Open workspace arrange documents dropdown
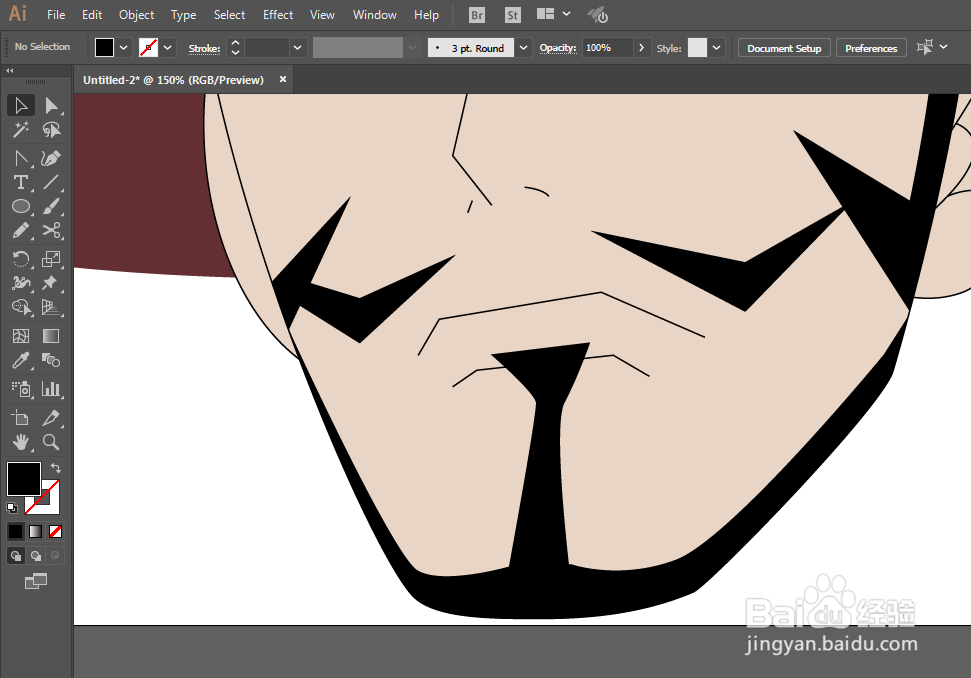The height and width of the screenshot is (678, 971). [554, 14]
